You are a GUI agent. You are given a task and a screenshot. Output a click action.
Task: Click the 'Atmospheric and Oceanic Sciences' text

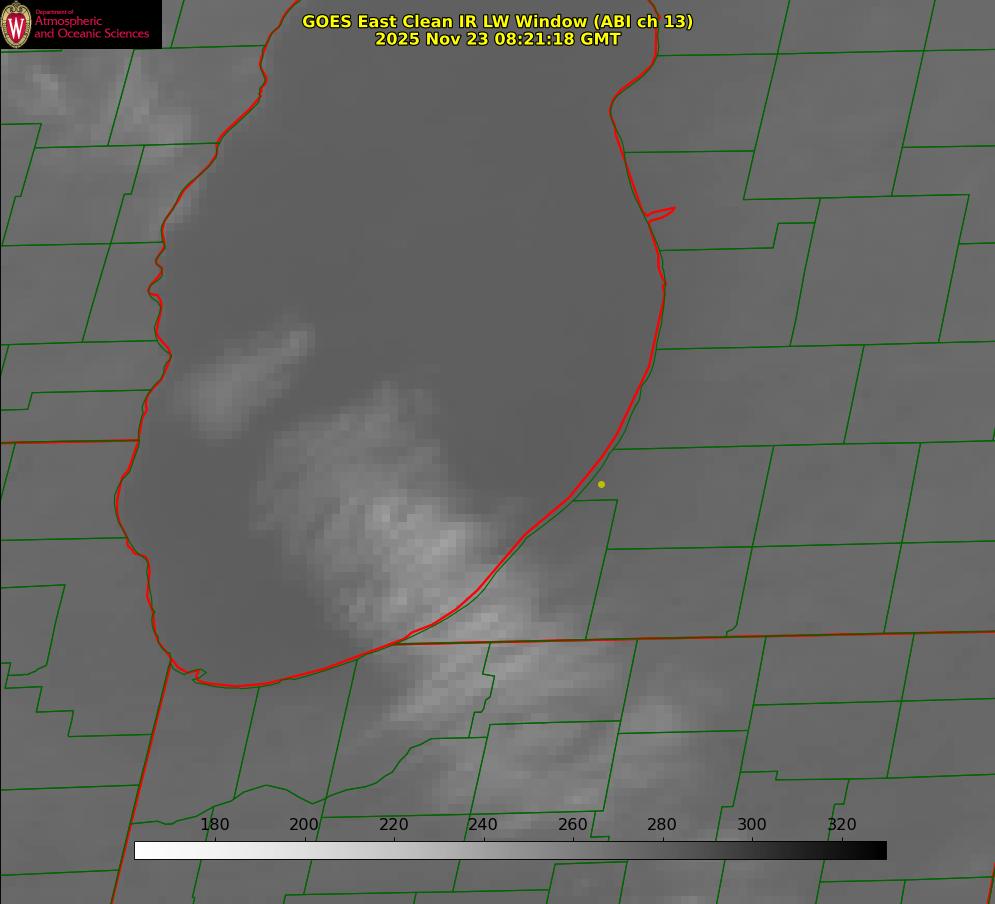(x=91, y=27)
